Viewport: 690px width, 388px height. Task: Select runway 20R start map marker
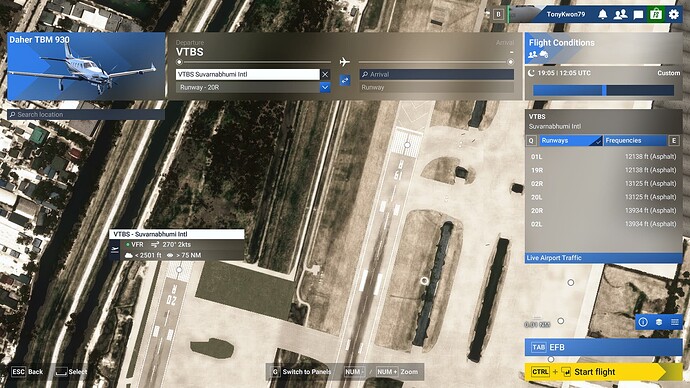(179, 269)
